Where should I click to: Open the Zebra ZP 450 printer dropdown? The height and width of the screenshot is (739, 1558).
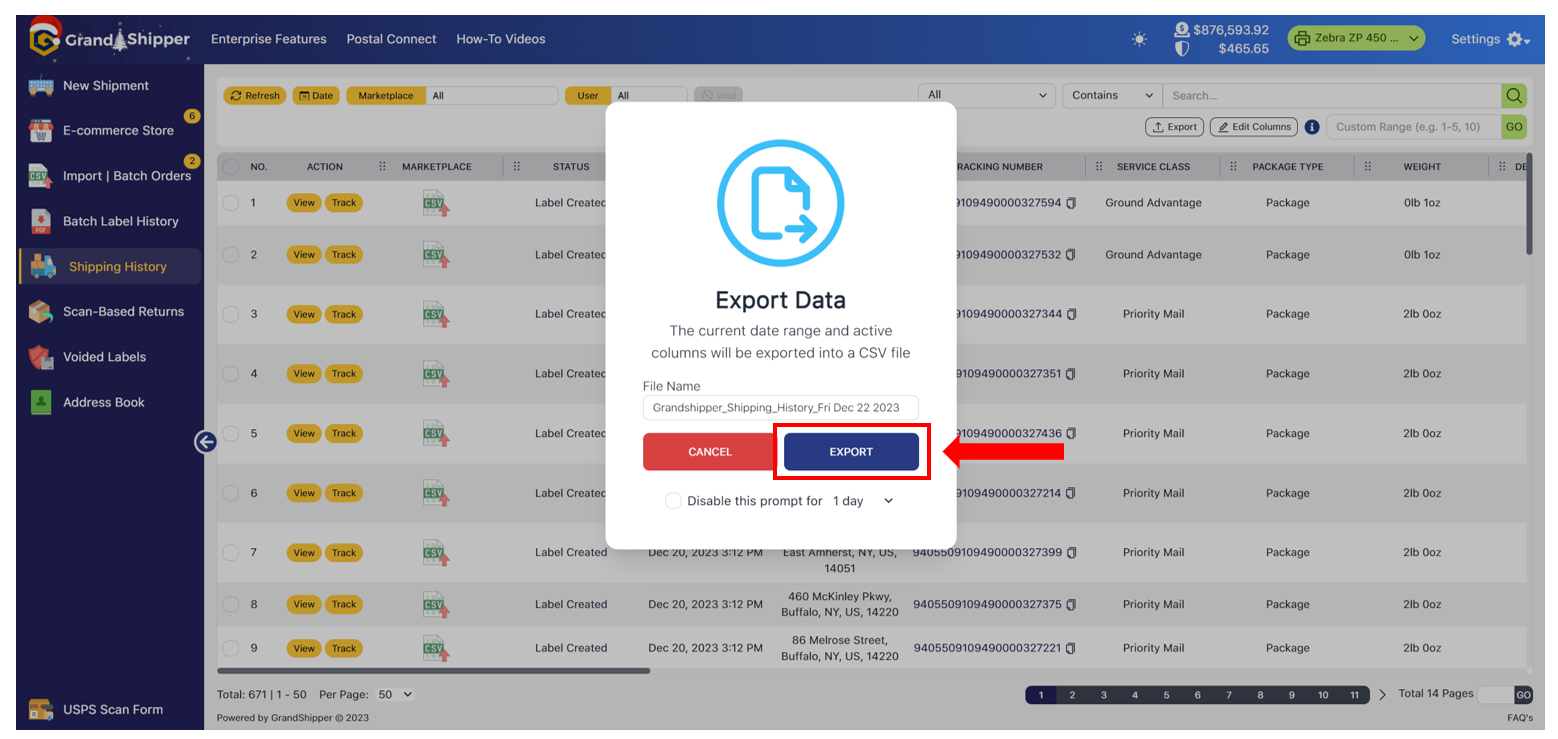(1356, 39)
